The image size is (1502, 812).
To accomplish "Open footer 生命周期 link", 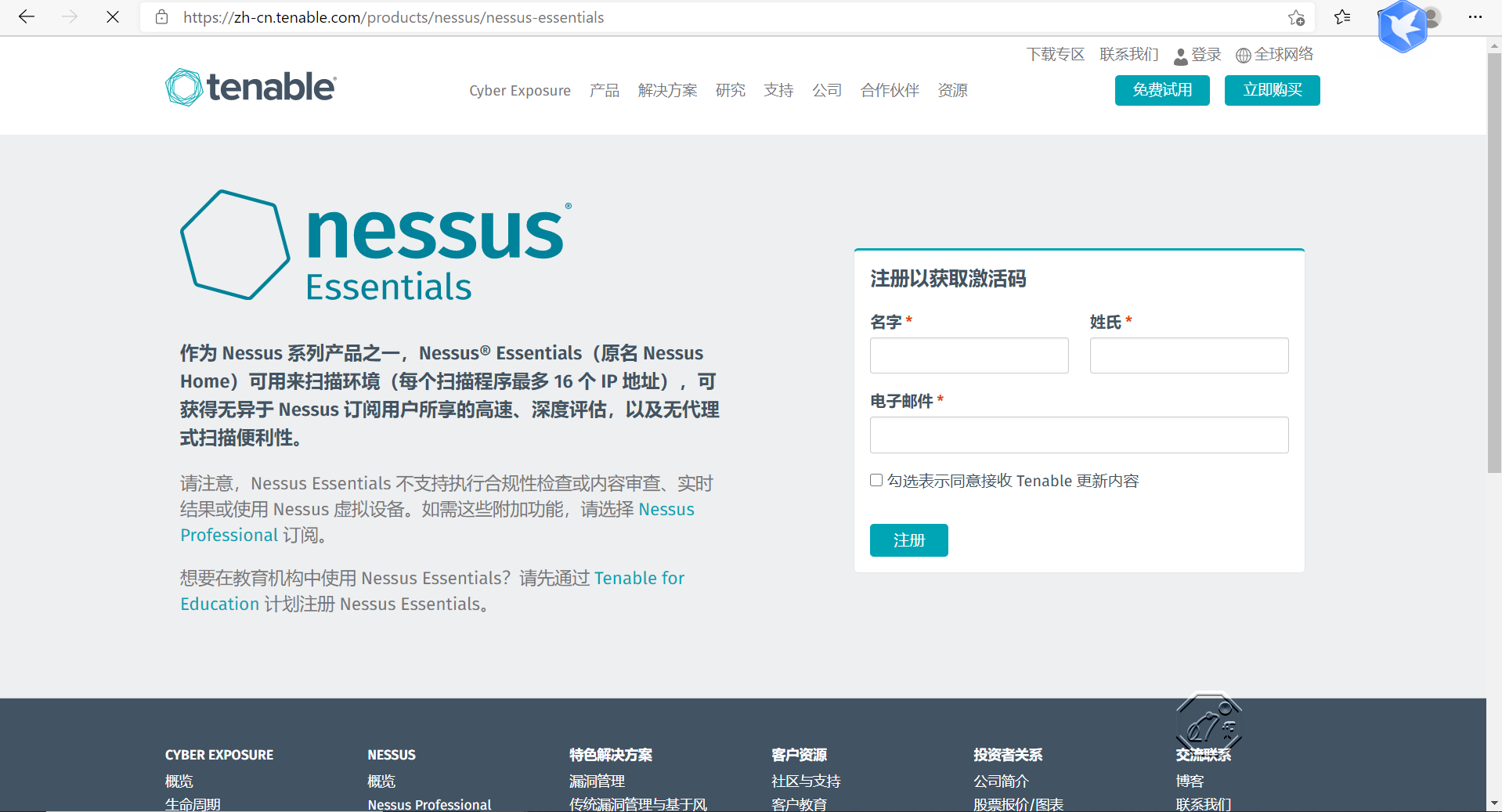I will 193,804.
